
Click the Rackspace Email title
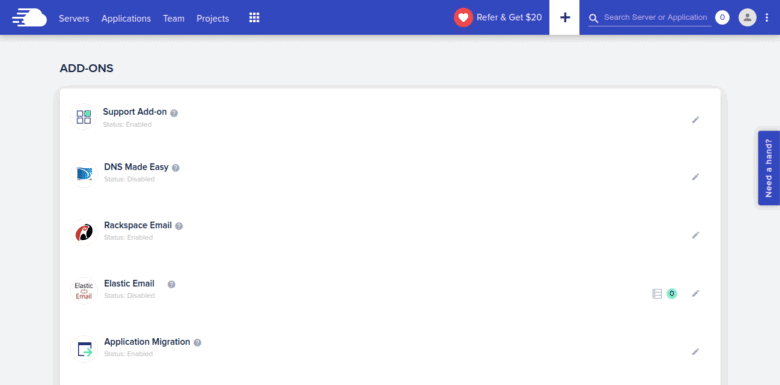pos(138,225)
